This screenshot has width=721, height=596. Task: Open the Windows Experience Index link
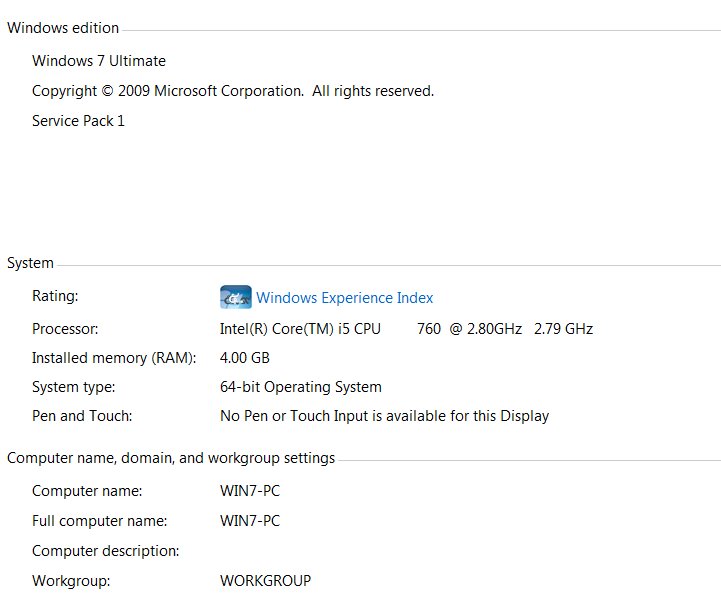[344, 298]
